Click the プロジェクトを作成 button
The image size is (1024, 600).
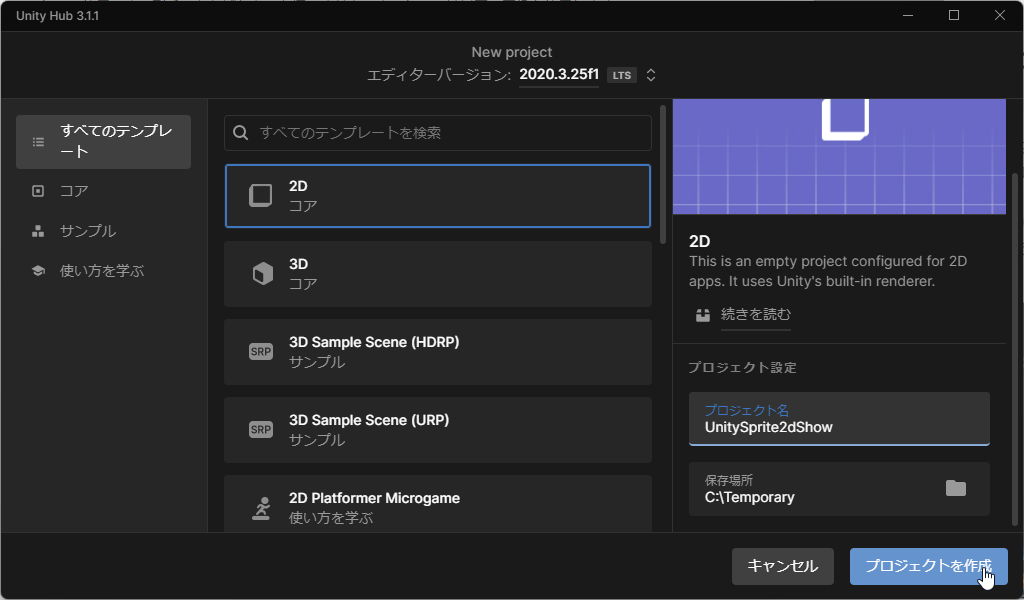(928, 566)
